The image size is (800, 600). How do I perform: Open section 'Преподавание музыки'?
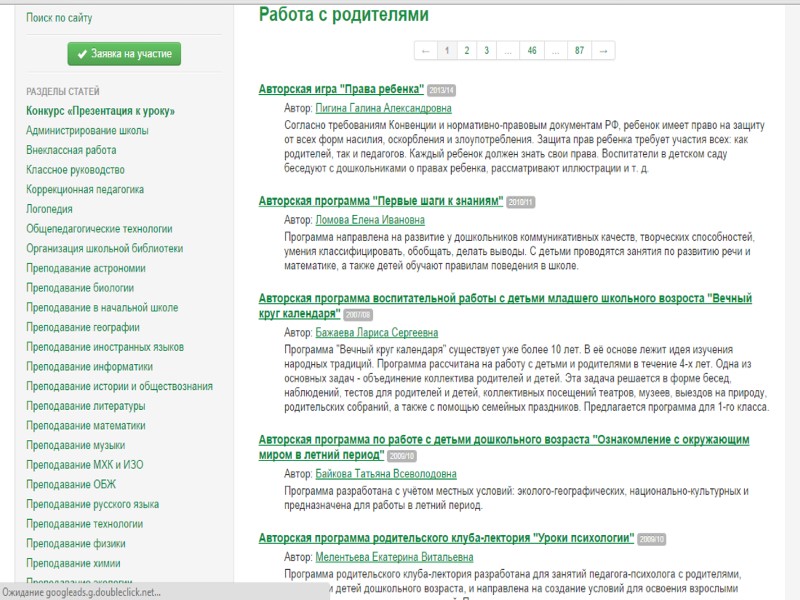coord(76,445)
